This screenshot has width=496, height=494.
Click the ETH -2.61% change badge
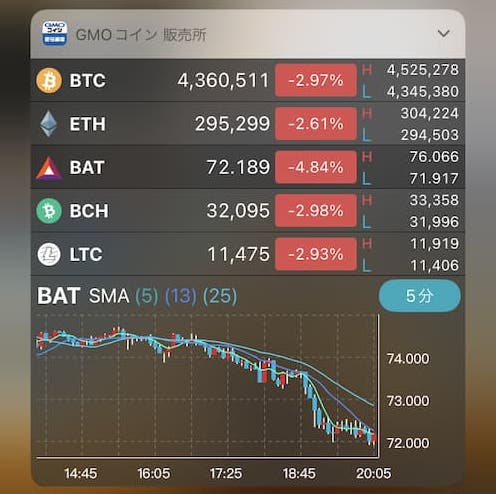tap(316, 124)
